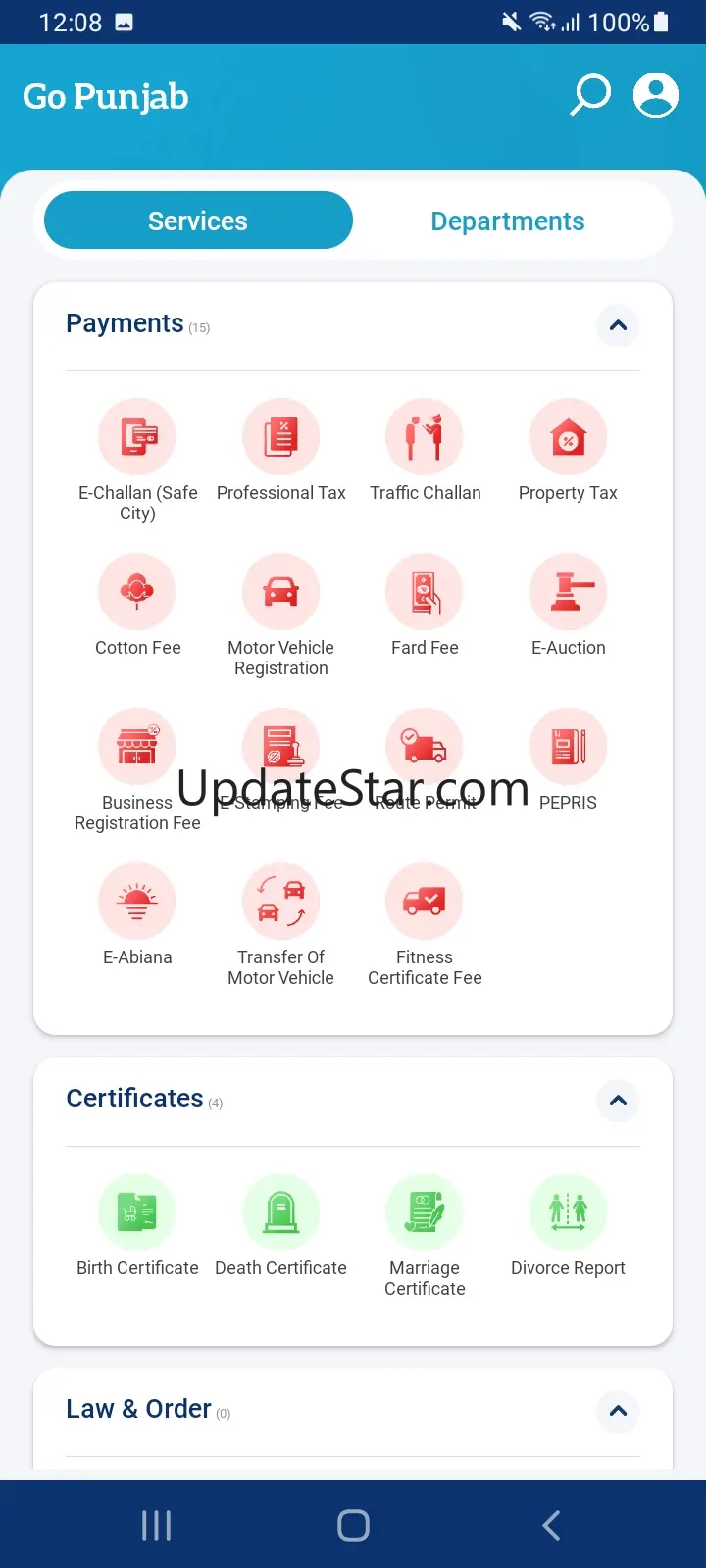Tap the Fard Fee icon
The height and width of the screenshot is (1568, 706).
(x=425, y=592)
